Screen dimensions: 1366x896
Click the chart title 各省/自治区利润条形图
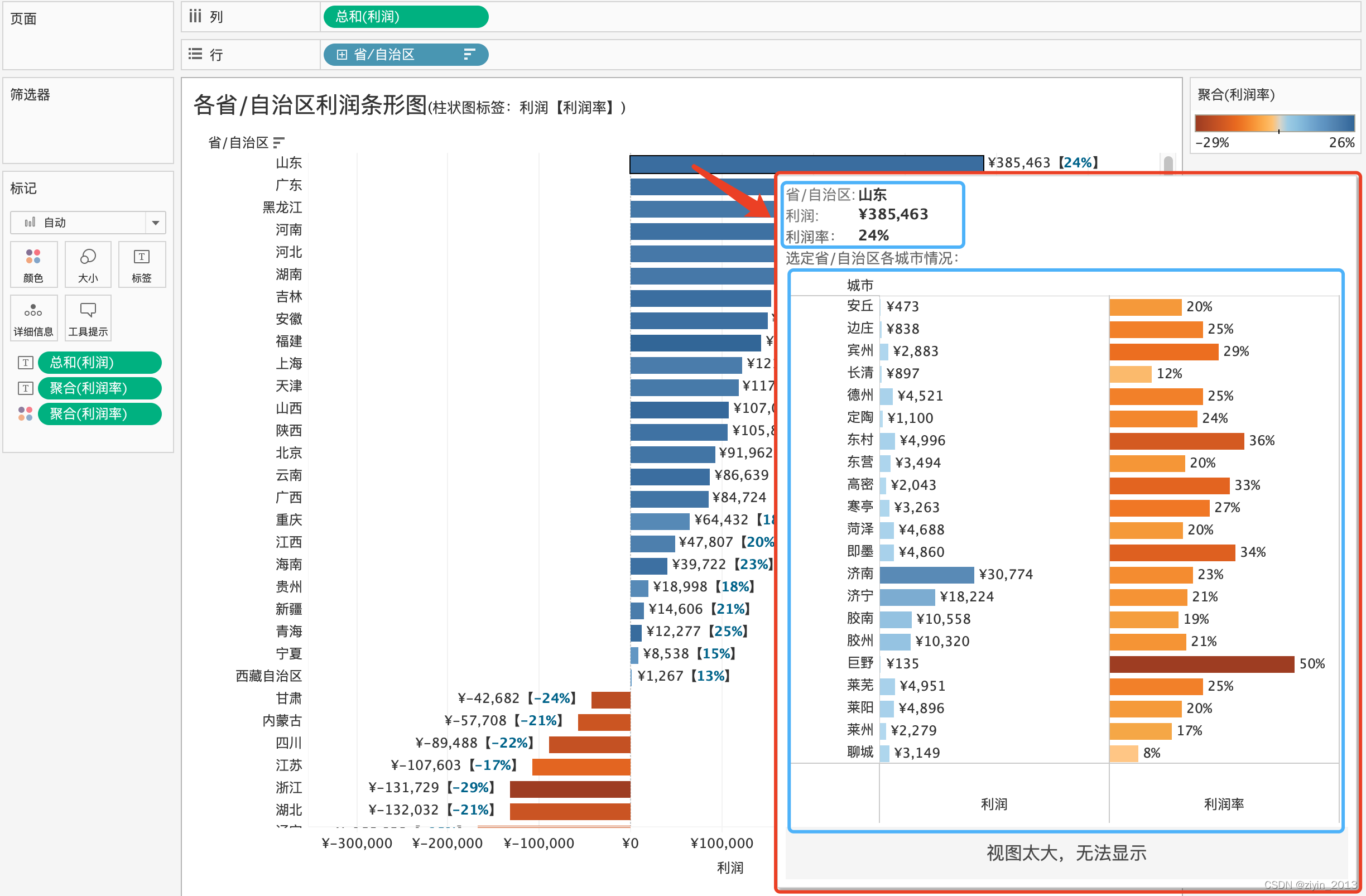pos(310,104)
